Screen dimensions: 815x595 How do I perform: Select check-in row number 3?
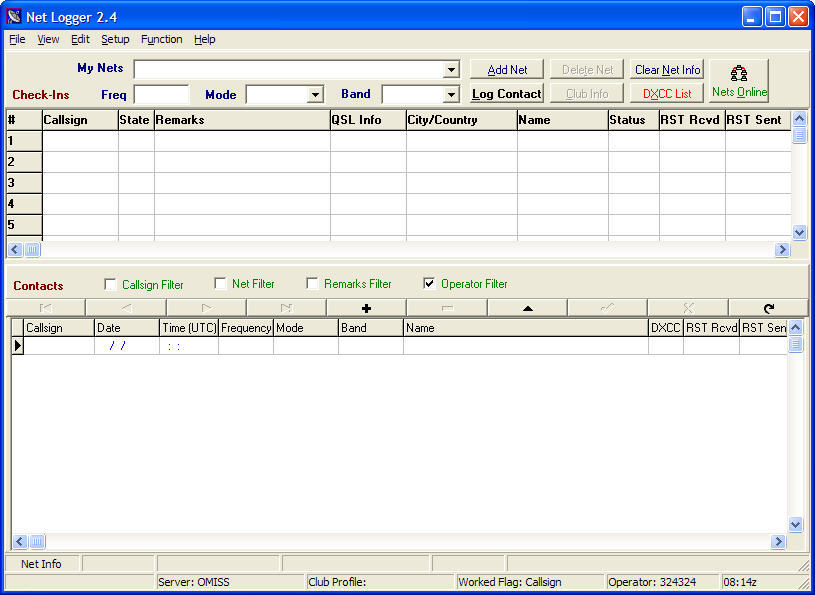(24, 183)
